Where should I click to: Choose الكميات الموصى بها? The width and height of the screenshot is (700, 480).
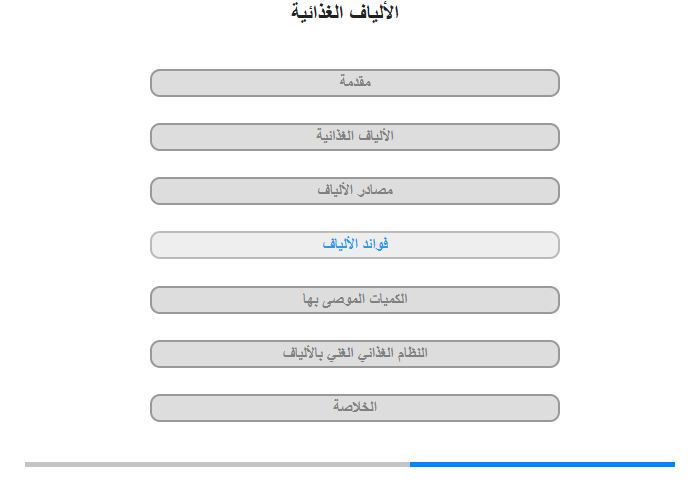355,300
